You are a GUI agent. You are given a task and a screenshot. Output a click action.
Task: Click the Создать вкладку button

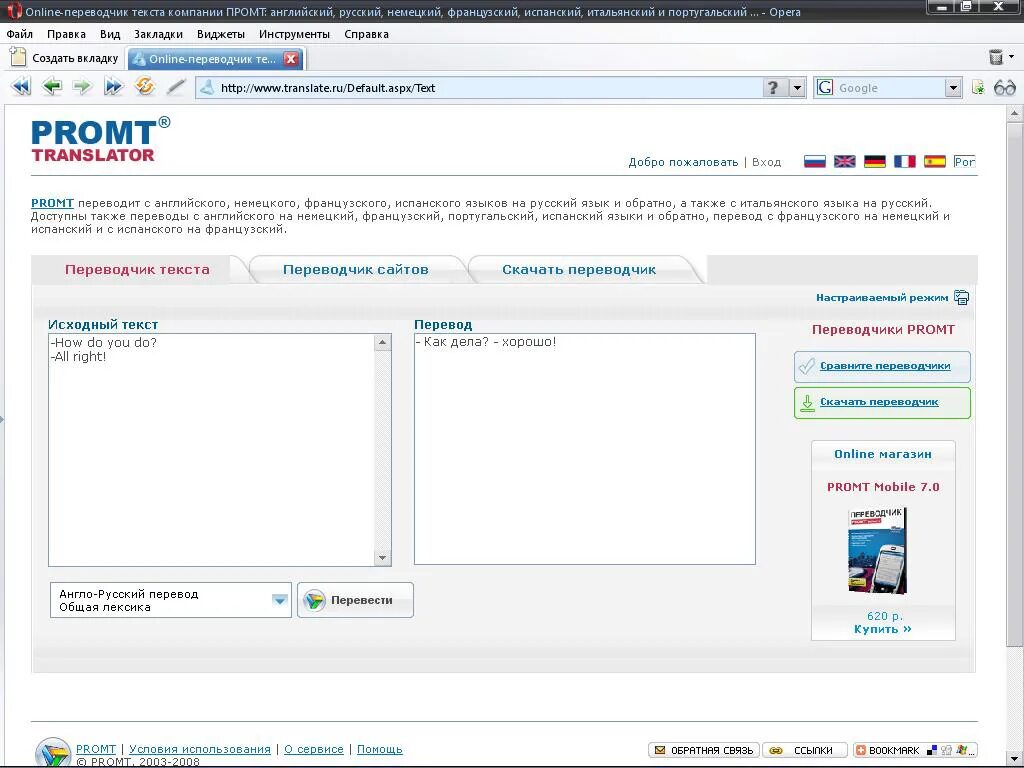[65, 58]
